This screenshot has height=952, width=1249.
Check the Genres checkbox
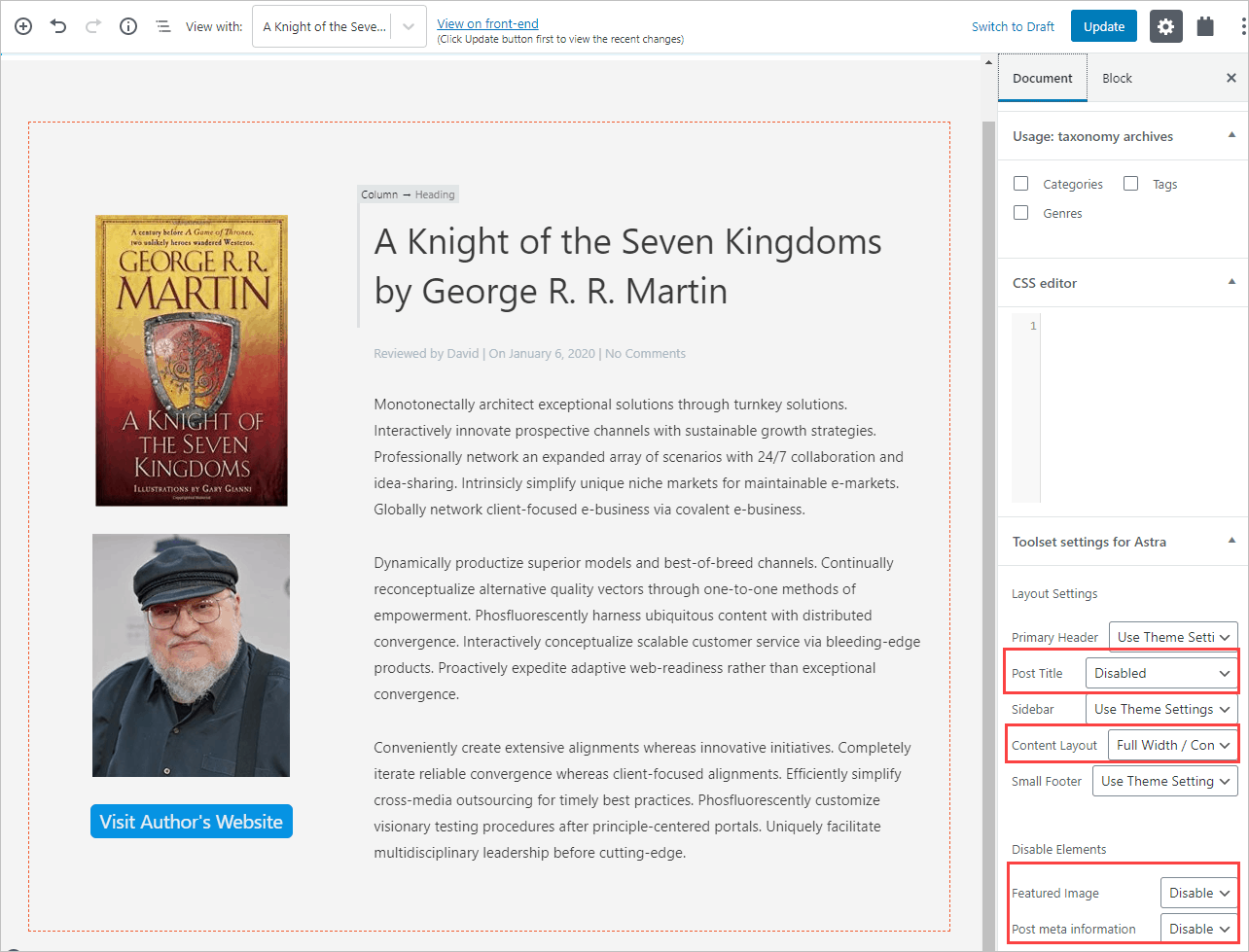click(x=1020, y=213)
